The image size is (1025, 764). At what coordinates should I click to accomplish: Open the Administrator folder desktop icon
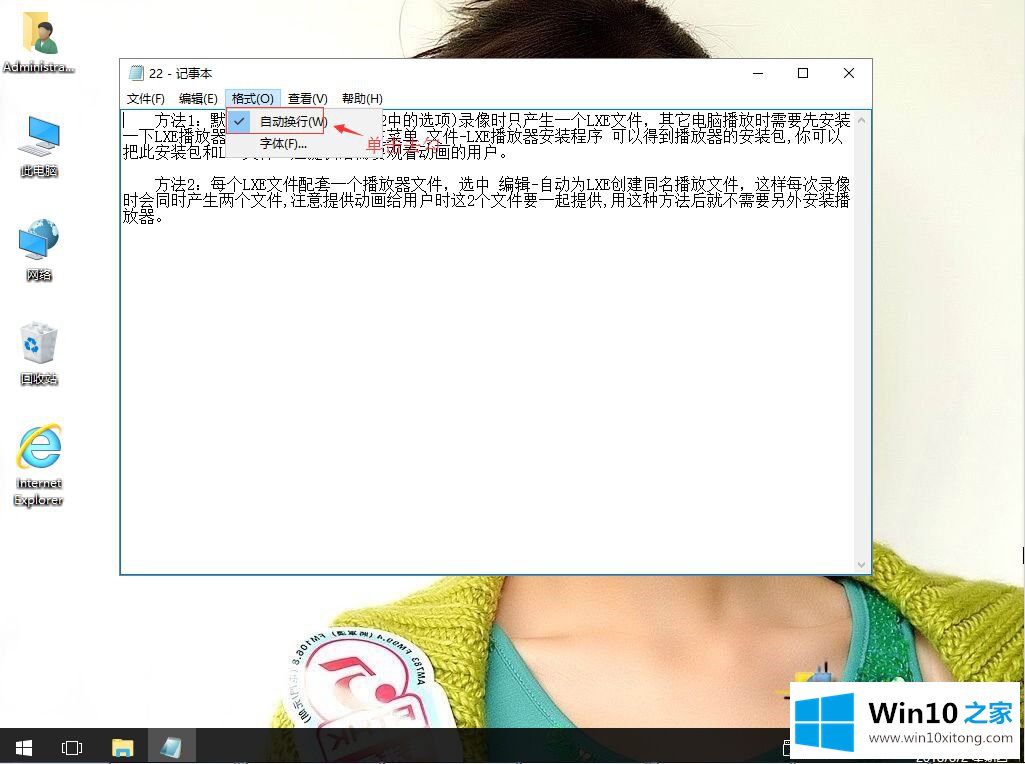pos(39,42)
